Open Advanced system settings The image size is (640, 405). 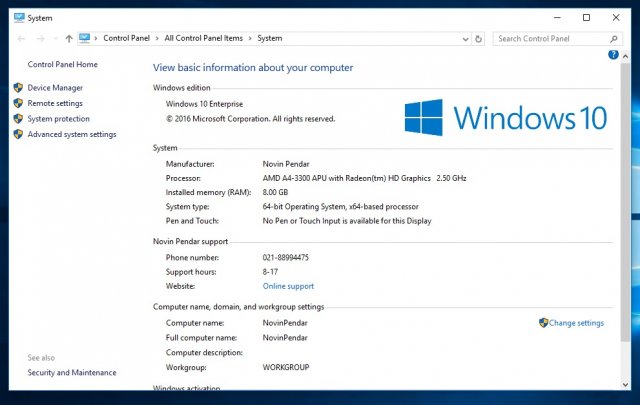point(72,134)
